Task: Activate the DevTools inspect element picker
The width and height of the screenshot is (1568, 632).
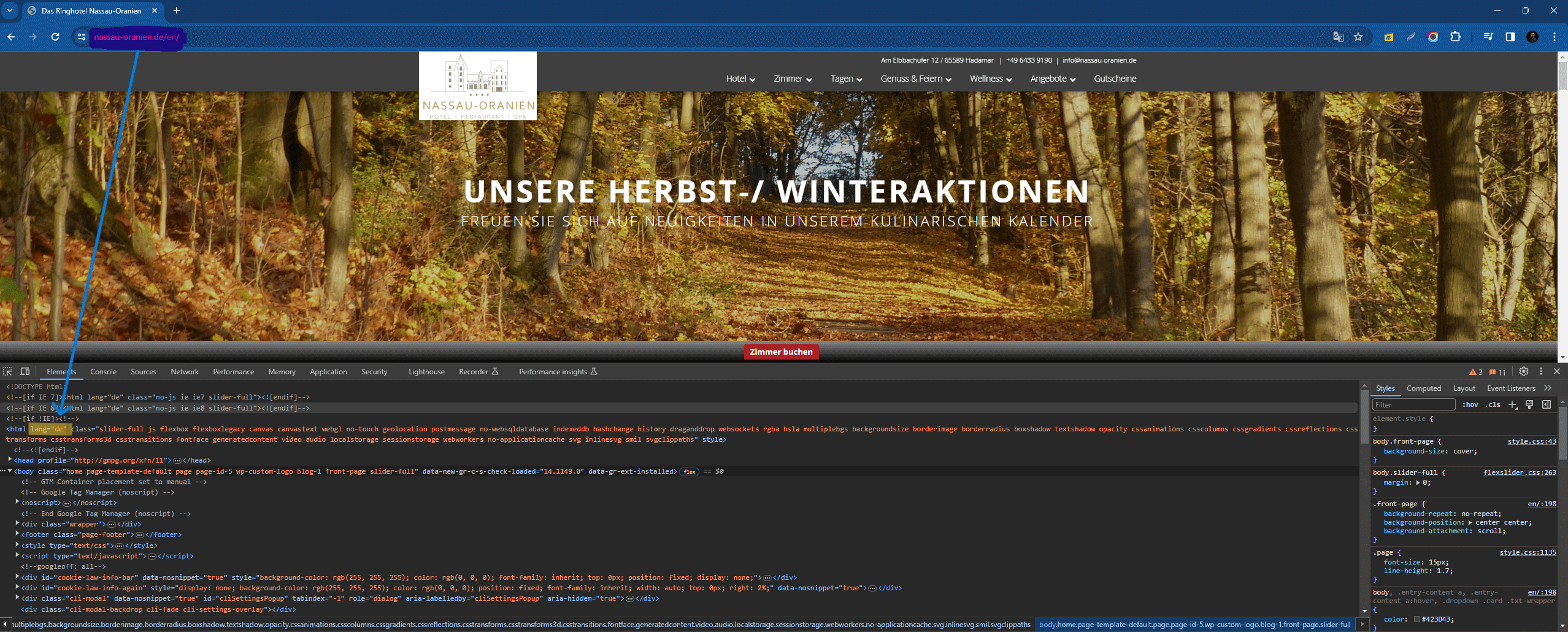Action: [7, 371]
